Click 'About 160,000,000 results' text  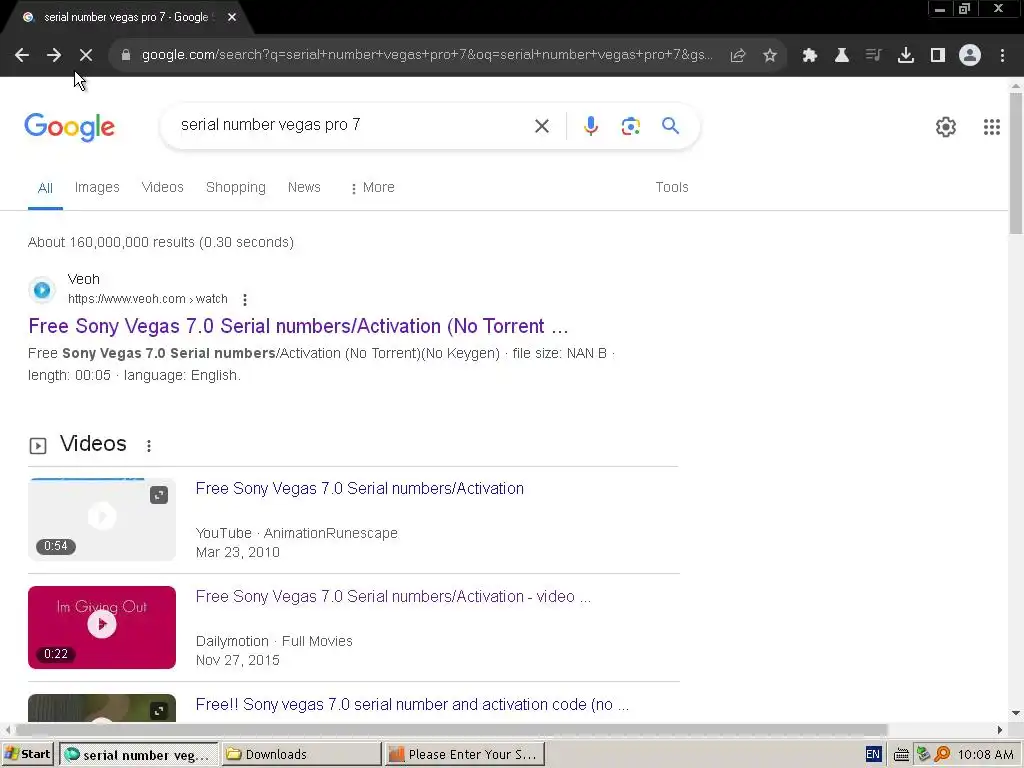point(111,242)
